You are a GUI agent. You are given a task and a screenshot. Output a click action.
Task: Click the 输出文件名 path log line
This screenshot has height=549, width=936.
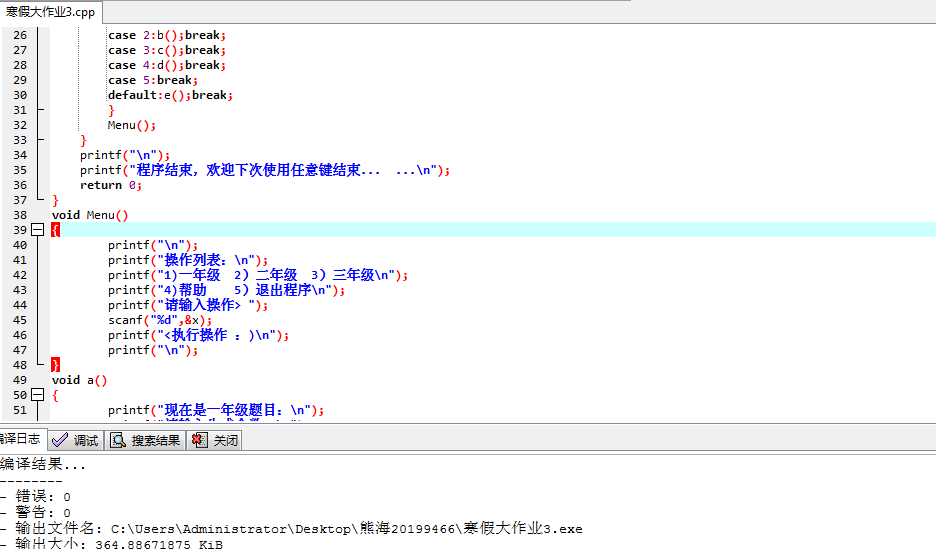(x=291, y=528)
